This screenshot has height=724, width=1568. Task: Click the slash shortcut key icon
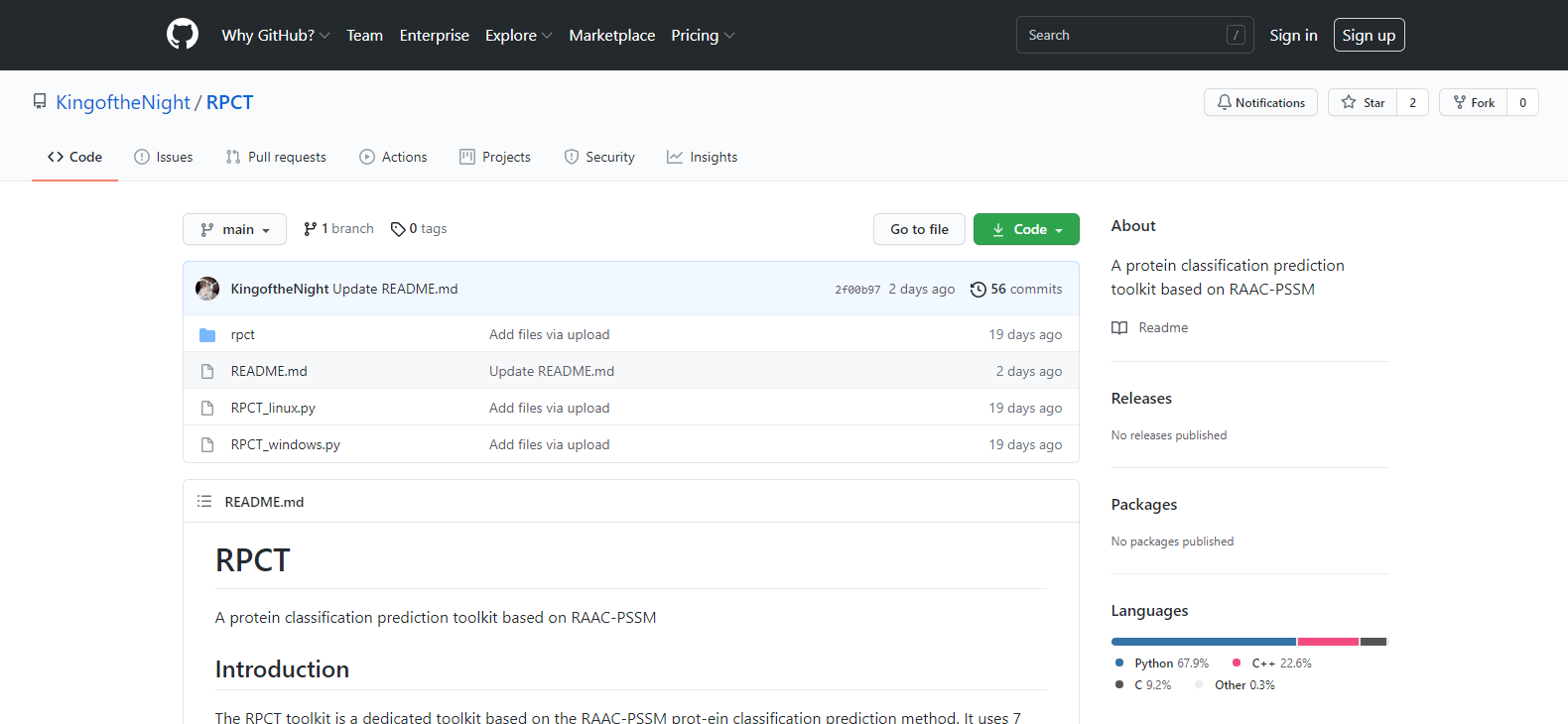(1236, 35)
